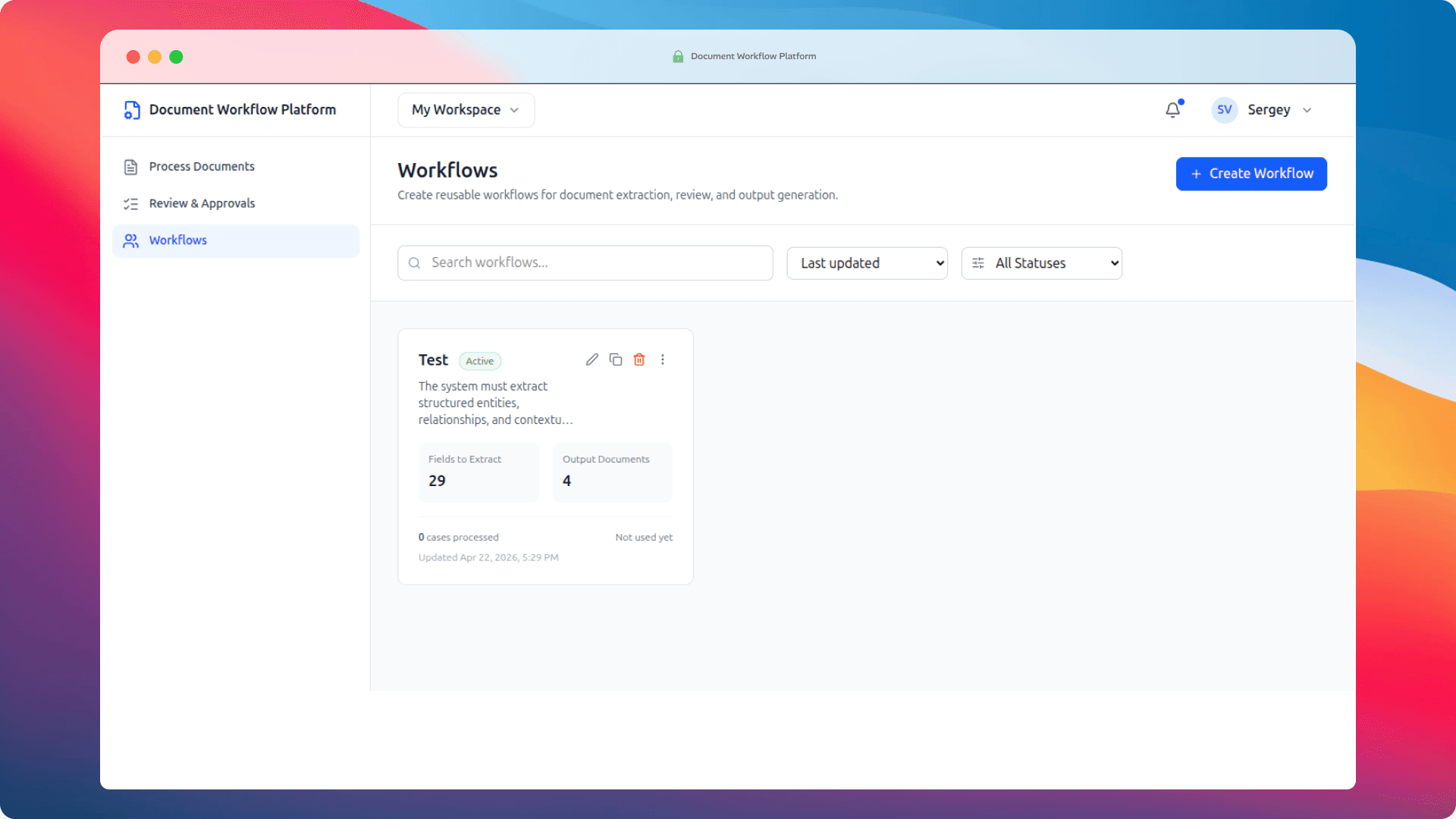Click the Workflows people icon in sidebar
The width and height of the screenshot is (1456, 819).
point(130,240)
